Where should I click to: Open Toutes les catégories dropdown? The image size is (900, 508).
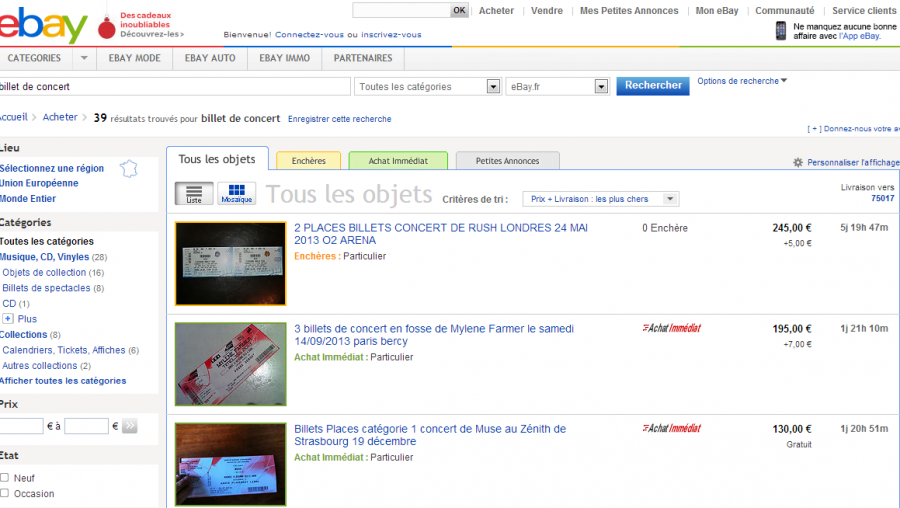click(428, 87)
